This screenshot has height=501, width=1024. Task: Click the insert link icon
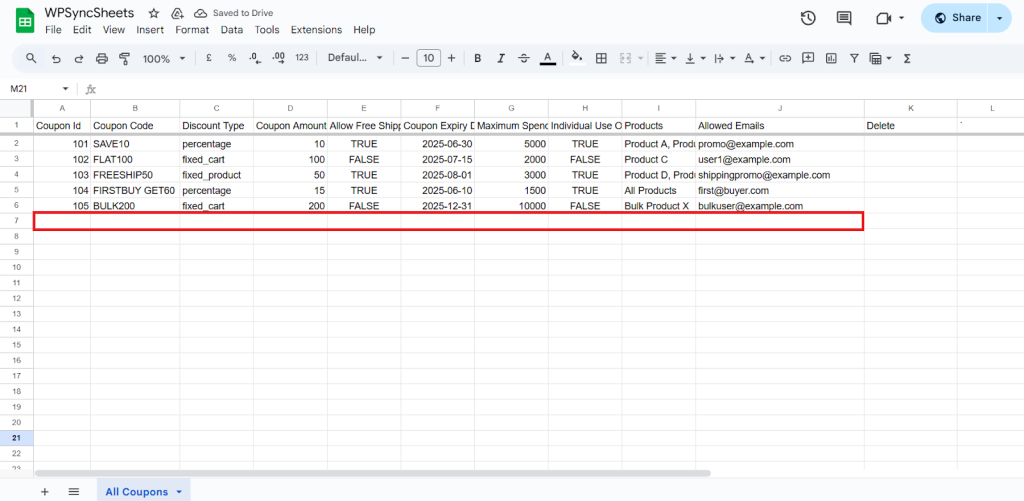pos(786,58)
